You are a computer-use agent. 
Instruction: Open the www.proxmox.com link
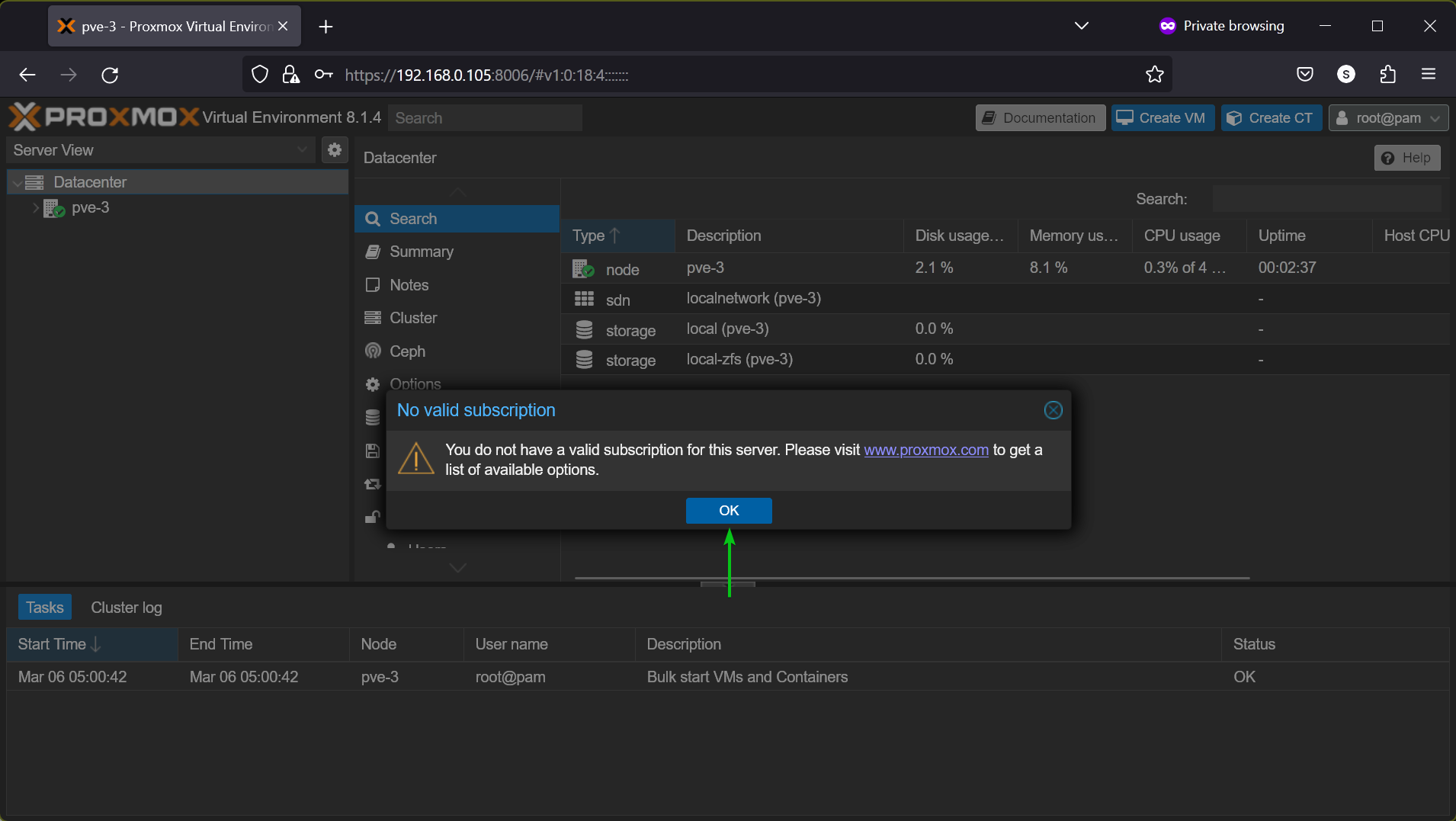tap(925, 450)
